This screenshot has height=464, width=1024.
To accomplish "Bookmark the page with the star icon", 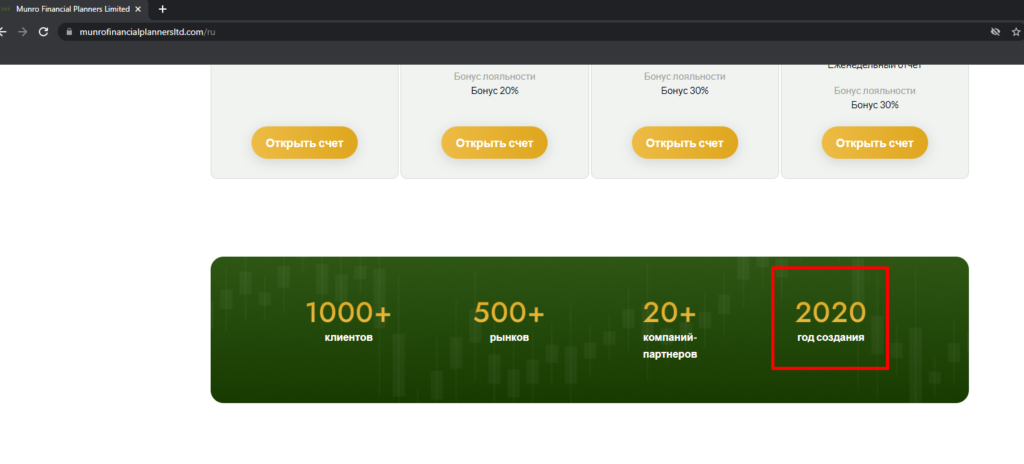I will 1016,31.
